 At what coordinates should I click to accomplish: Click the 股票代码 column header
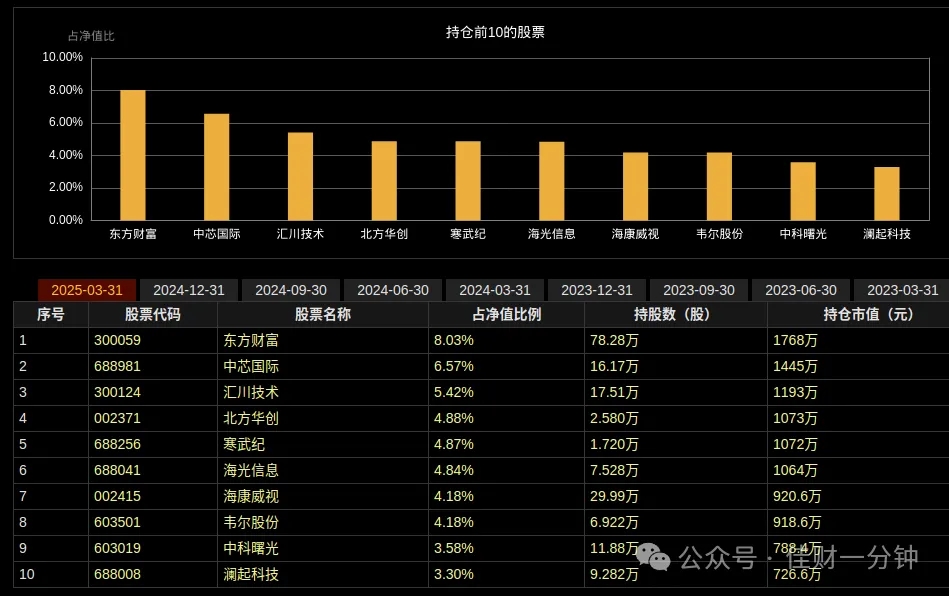pyautogui.click(x=153, y=315)
